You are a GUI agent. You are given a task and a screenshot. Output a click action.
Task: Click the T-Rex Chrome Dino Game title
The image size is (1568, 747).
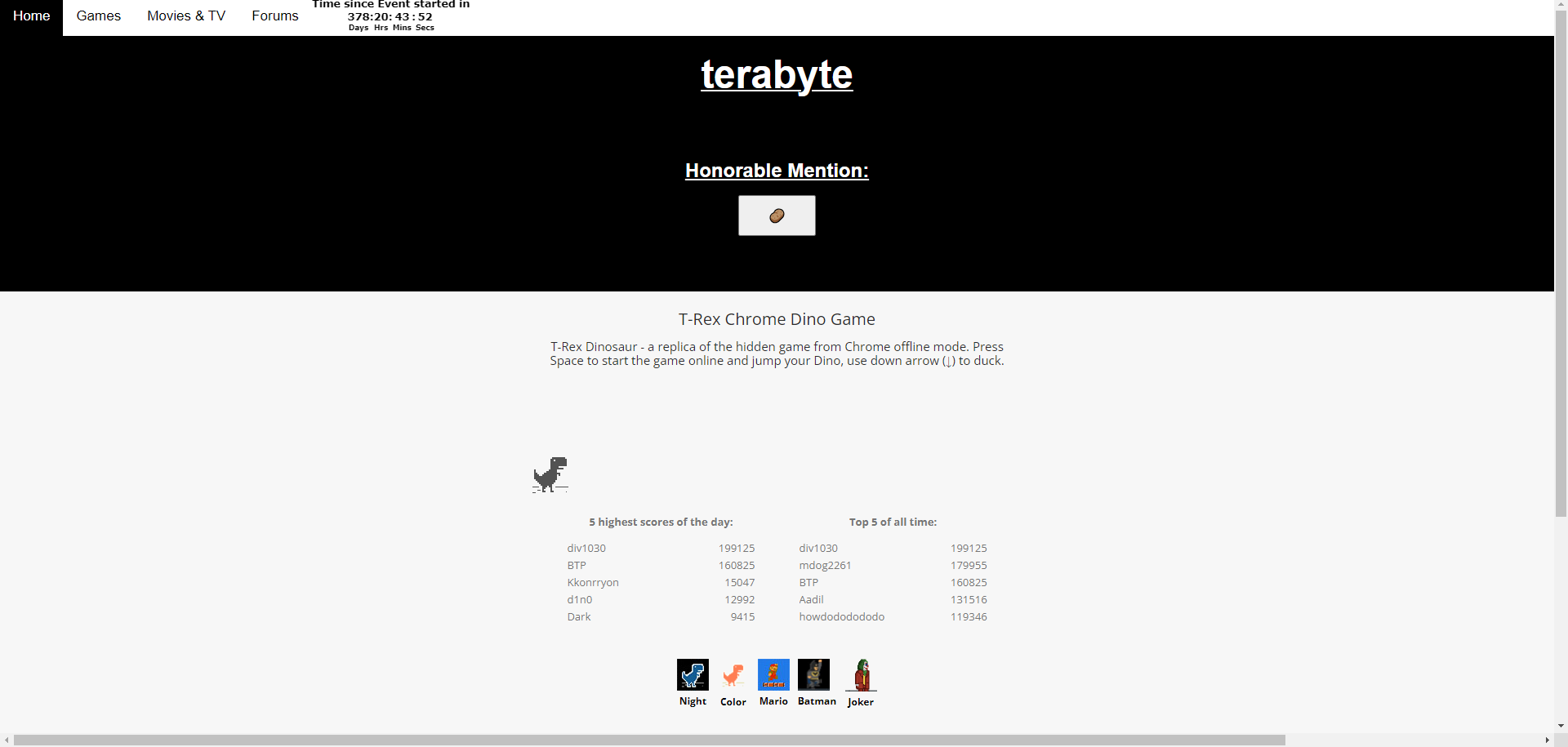tap(777, 319)
